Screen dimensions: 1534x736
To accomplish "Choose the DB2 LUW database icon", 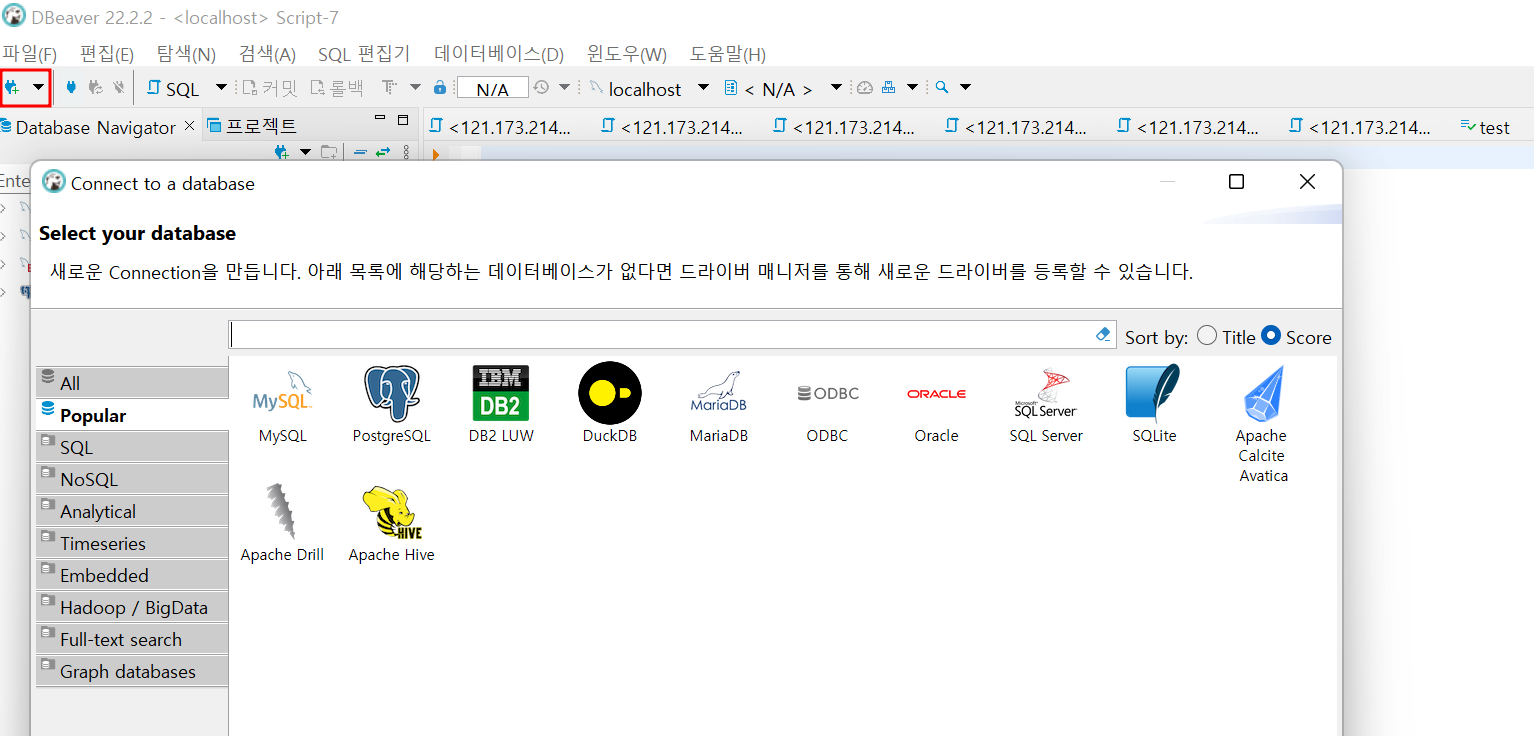I will click(501, 404).
